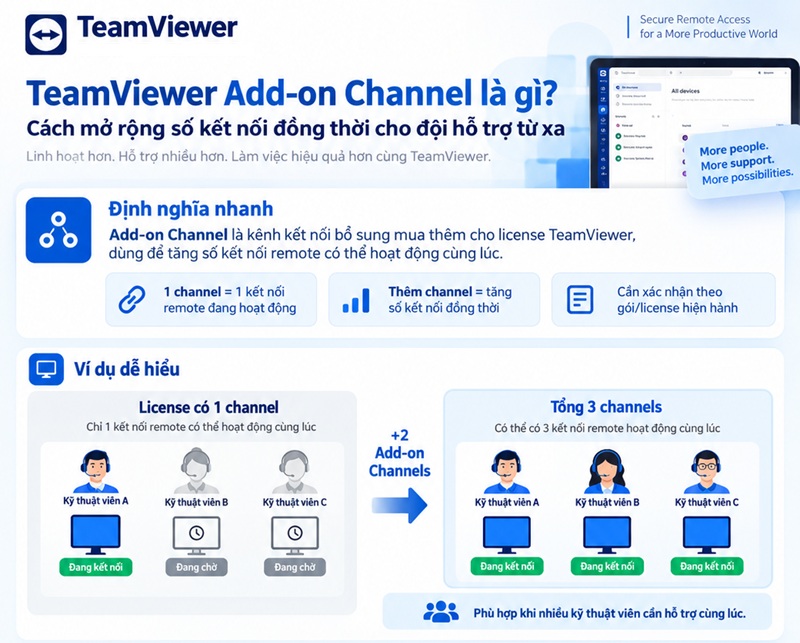Viewport: 800px width, 643px height.
Task: Click 'Kỹ thuật viên C' label in 3-channels panel
Action: click(x=707, y=502)
